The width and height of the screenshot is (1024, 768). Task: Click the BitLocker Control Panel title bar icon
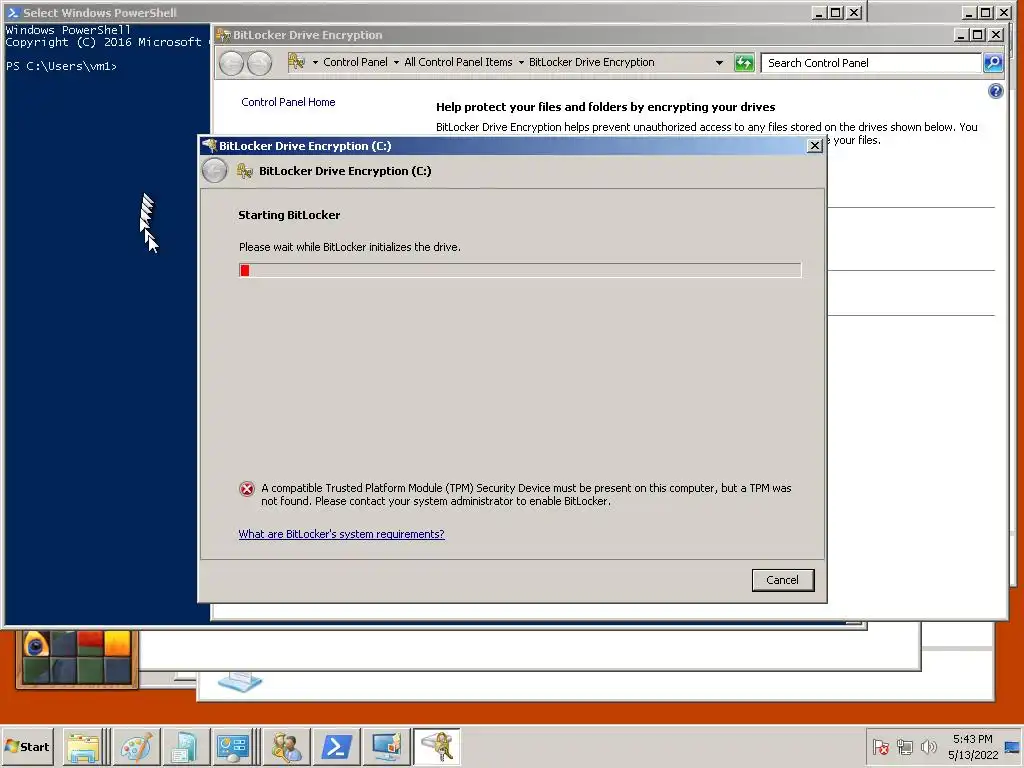(x=223, y=35)
